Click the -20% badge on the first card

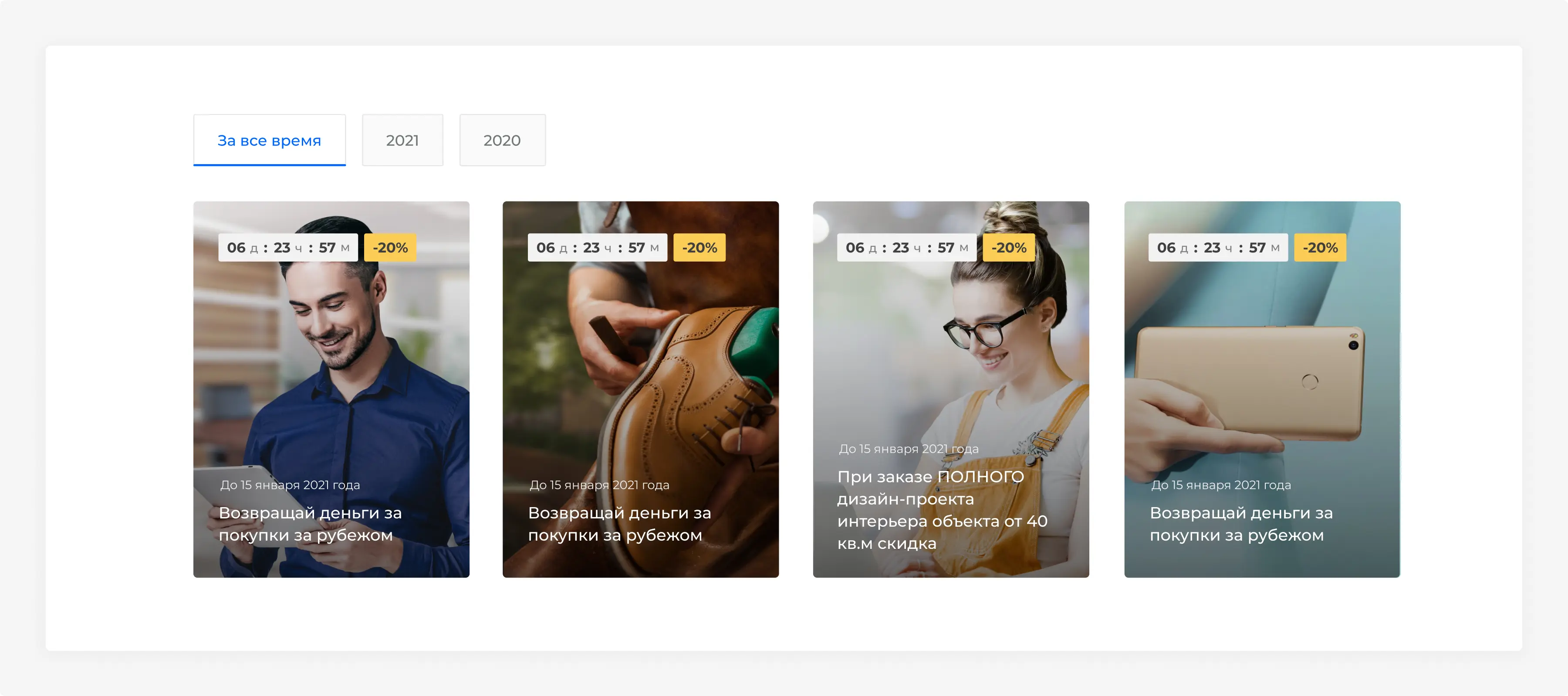tap(390, 248)
